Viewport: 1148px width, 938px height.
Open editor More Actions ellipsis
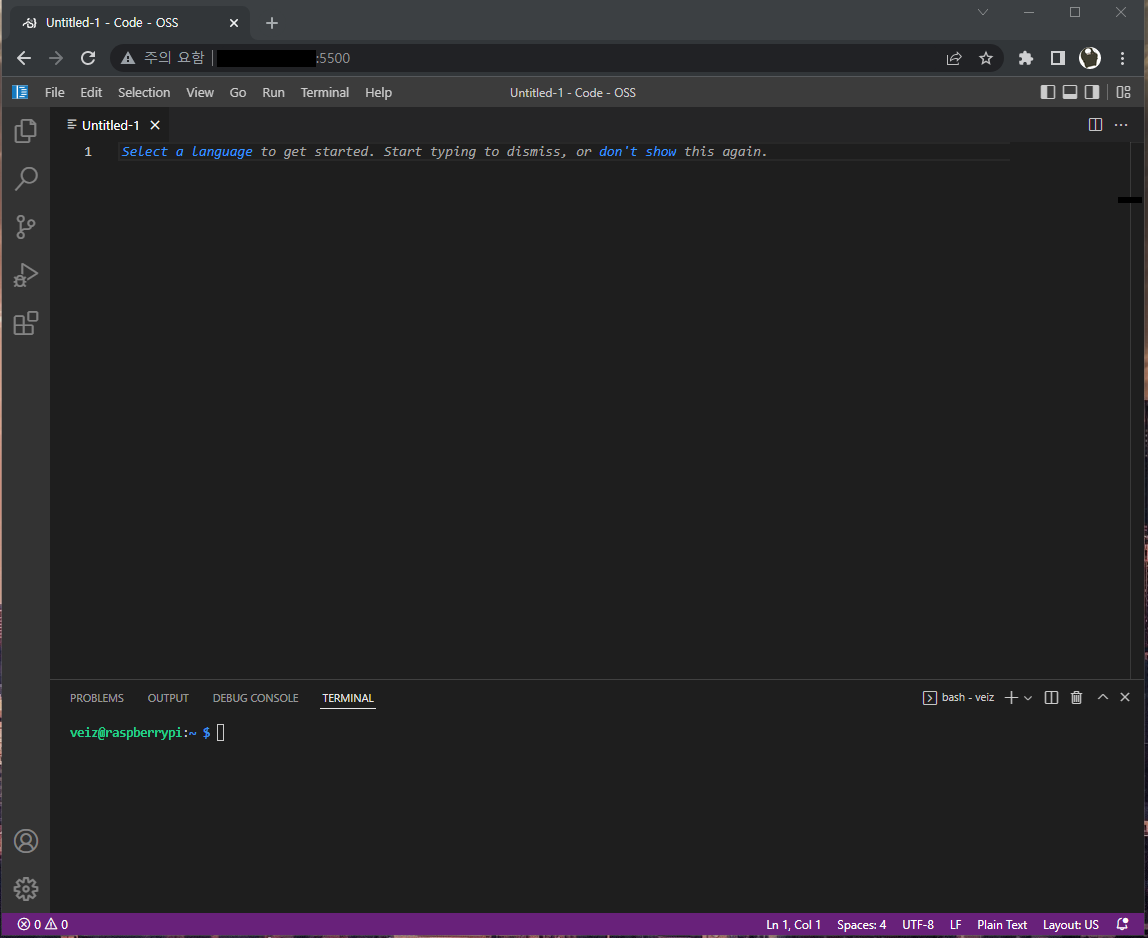1121,124
